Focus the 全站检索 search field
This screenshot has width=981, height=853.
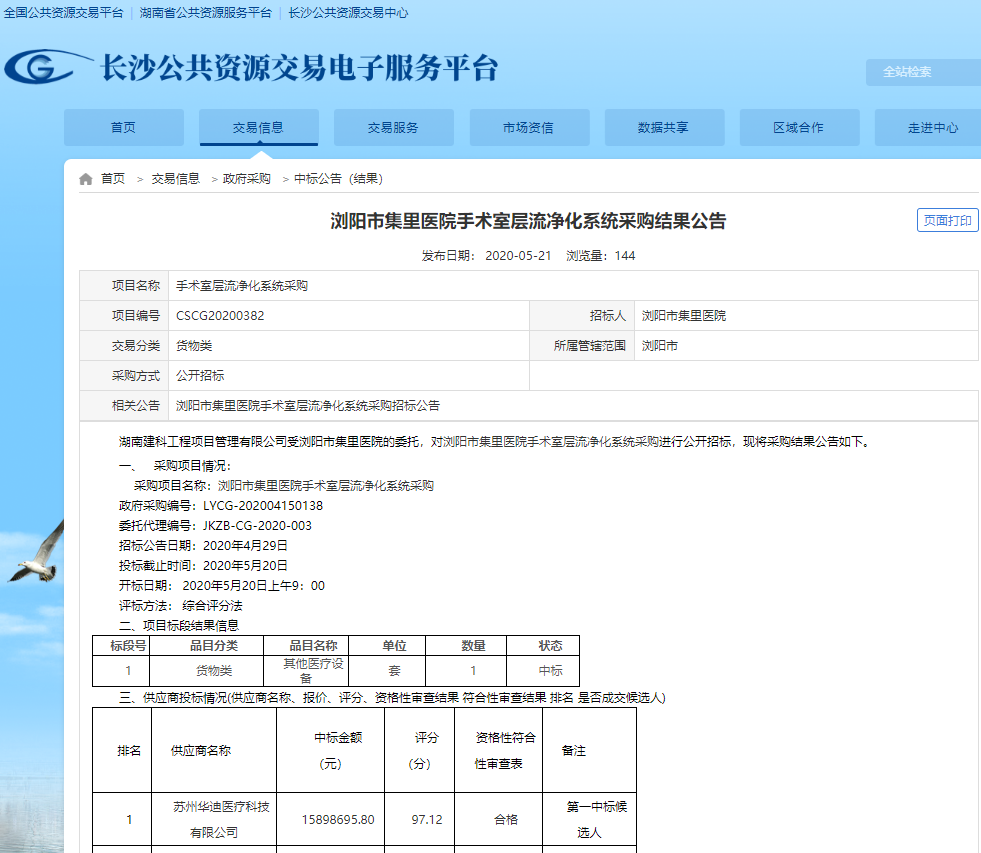click(x=923, y=72)
